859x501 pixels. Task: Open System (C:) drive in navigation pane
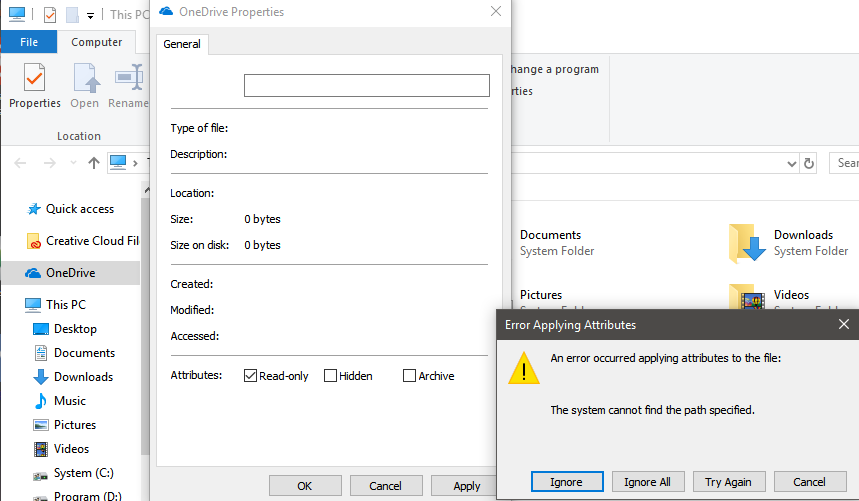(73, 473)
